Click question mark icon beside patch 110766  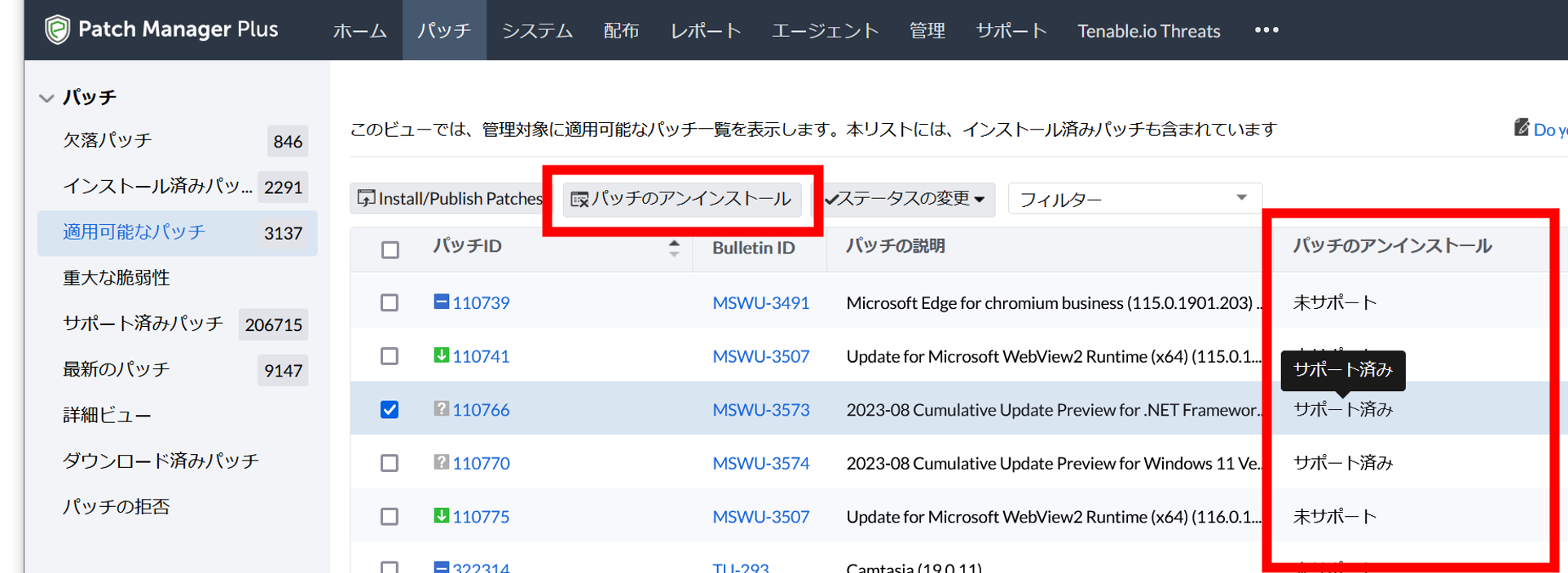[x=441, y=409]
